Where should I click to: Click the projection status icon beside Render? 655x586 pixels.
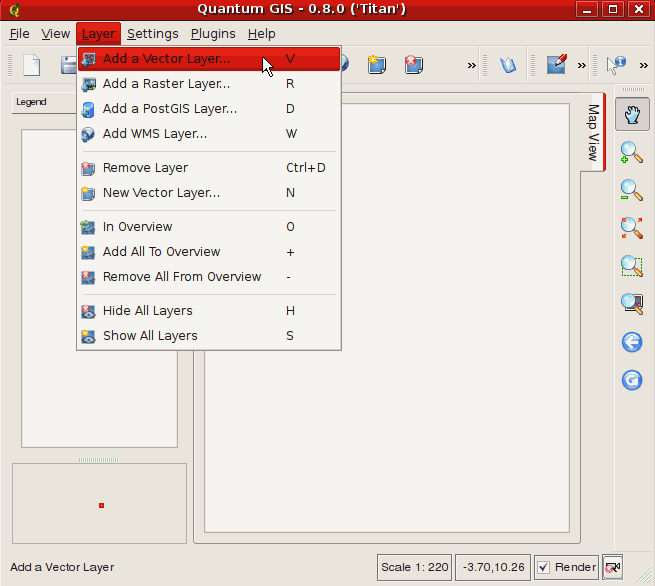pyautogui.click(x=612, y=567)
